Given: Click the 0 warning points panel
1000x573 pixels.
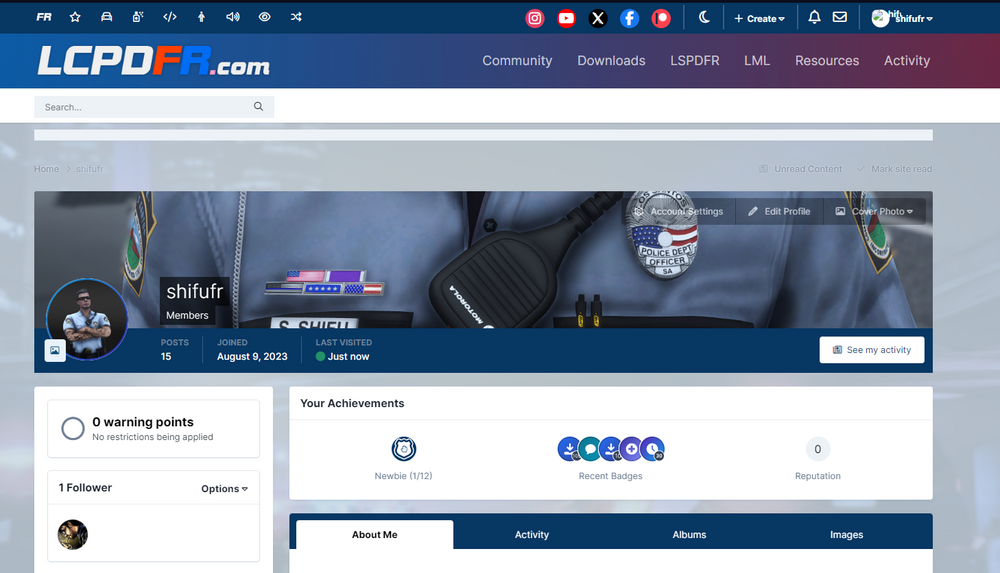Looking at the screenshot, I should pos(154,429).
